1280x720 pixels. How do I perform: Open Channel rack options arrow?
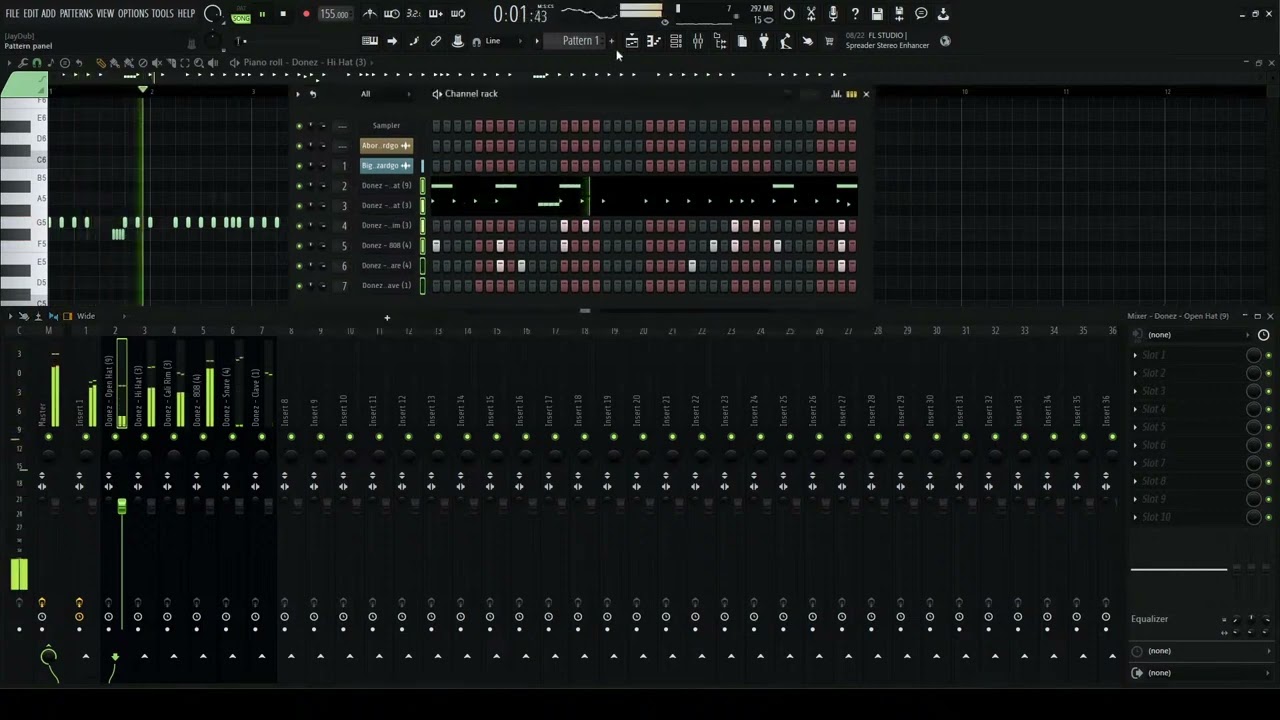[299, 94]
